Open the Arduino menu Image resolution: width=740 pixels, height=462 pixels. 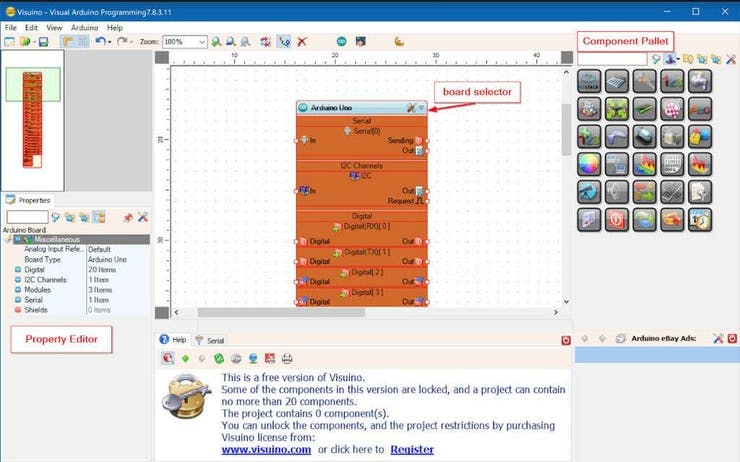tap(84, 28)
